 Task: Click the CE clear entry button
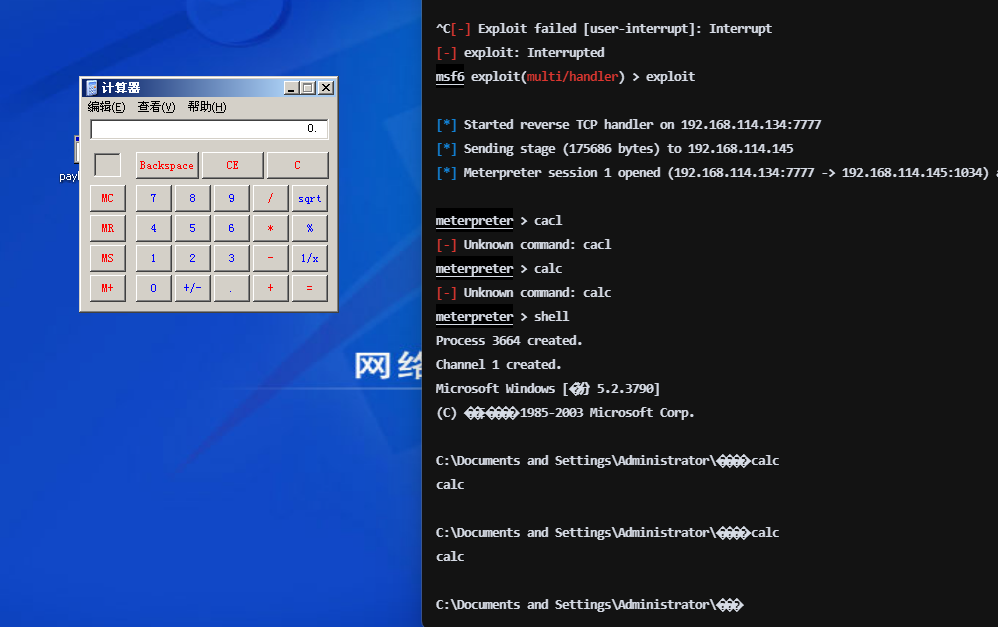(x=232, y=166)
